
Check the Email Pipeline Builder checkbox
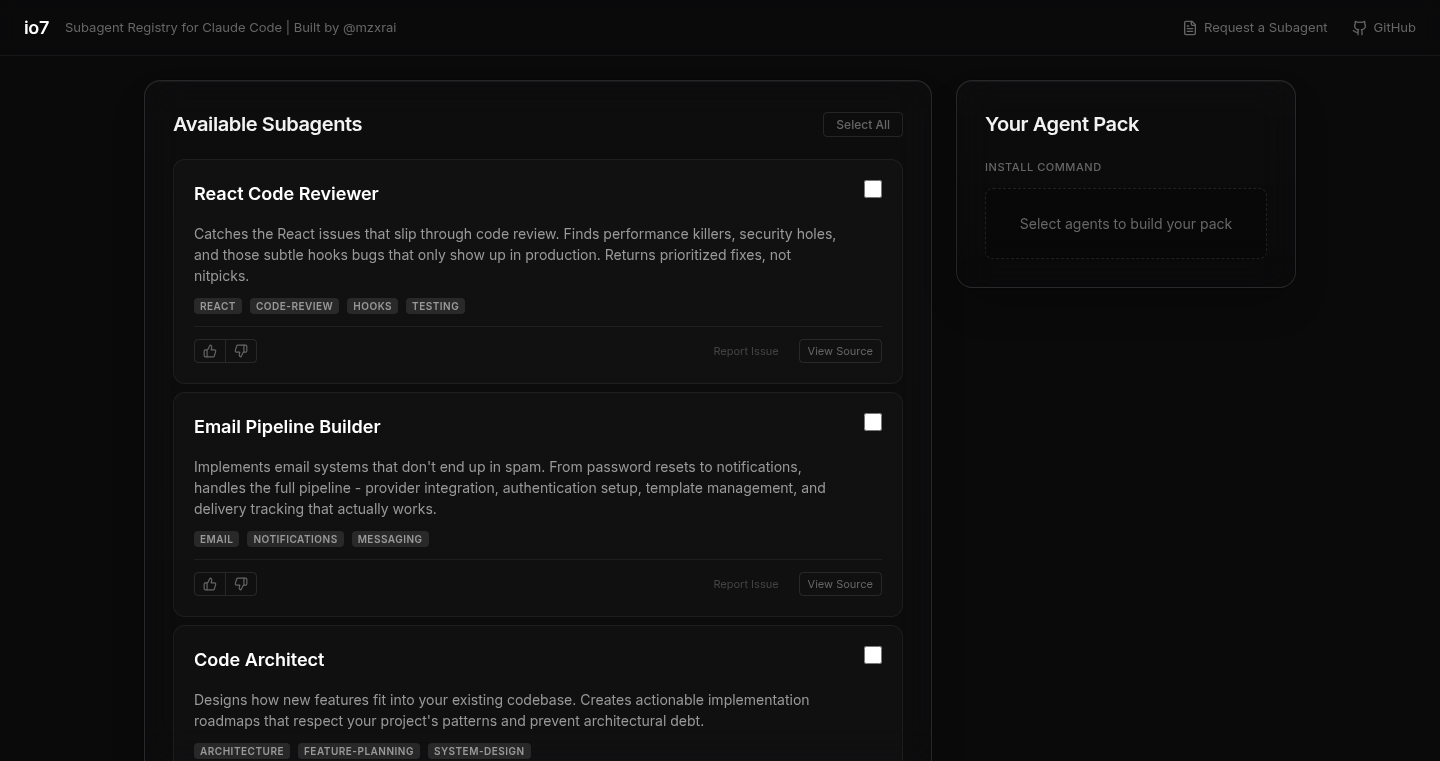873,422
